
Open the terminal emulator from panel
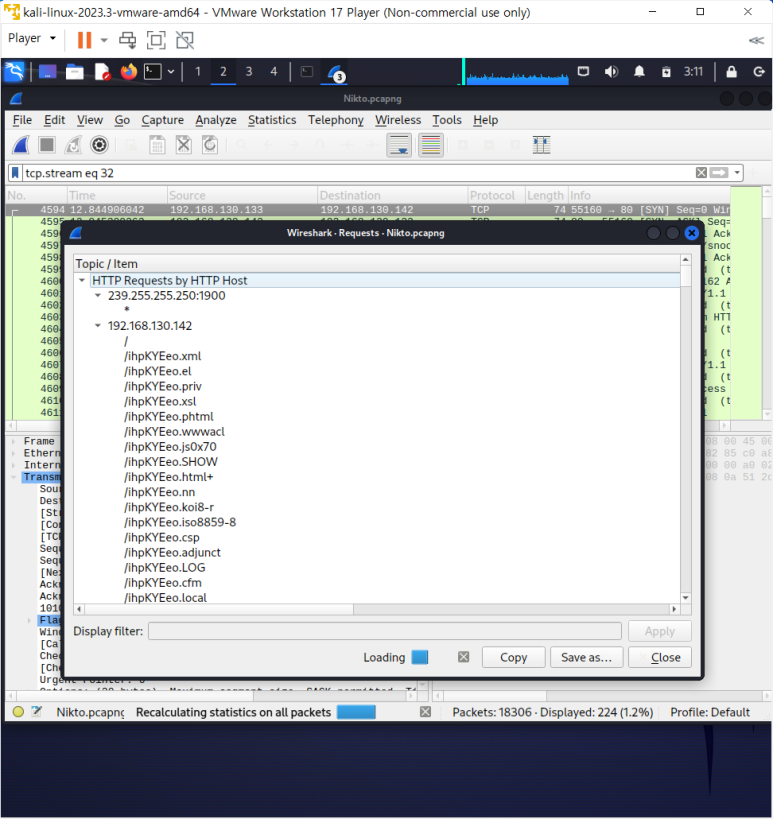pyautogui.click(x=153, y=72)
